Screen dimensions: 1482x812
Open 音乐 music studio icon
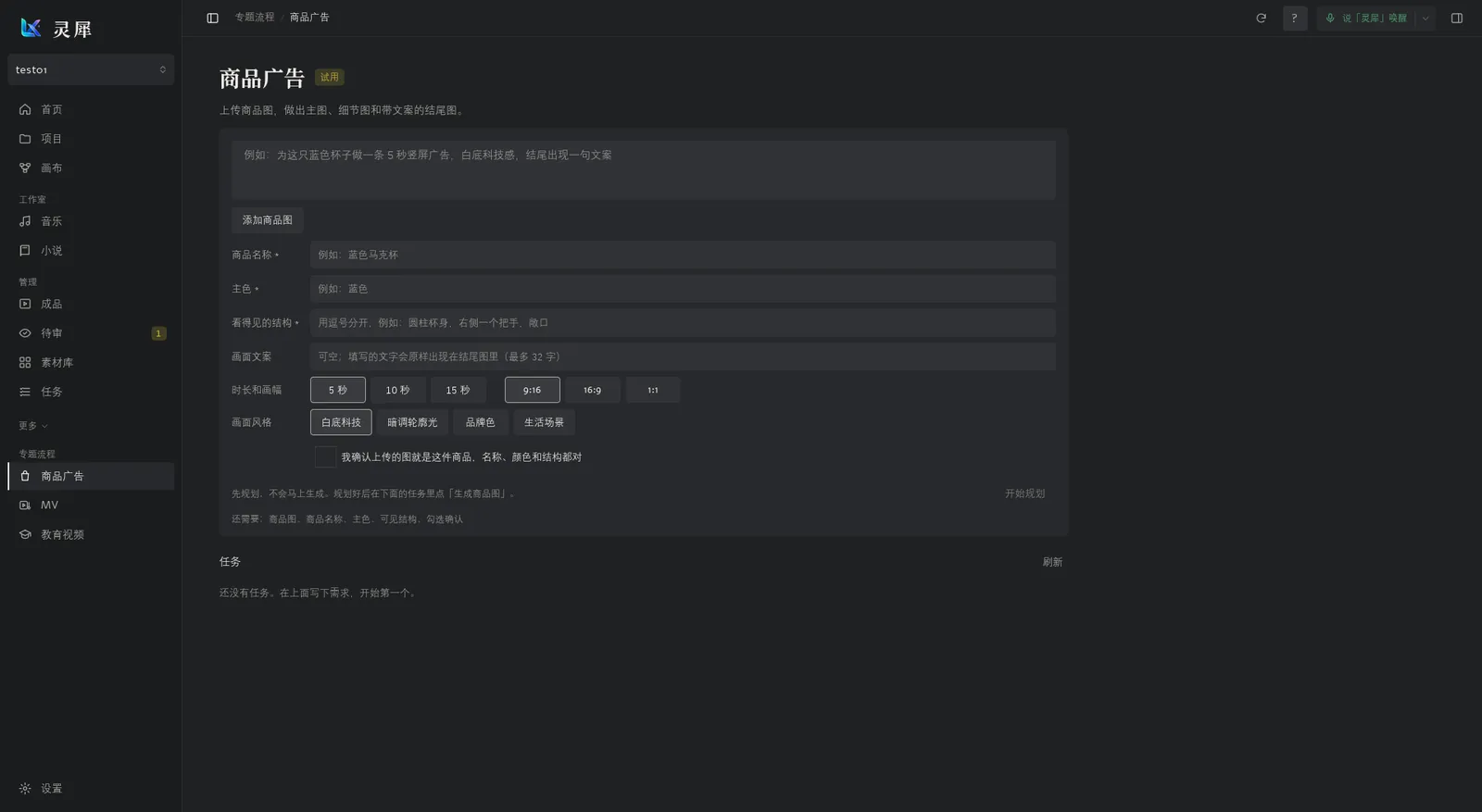pos(25,221)
